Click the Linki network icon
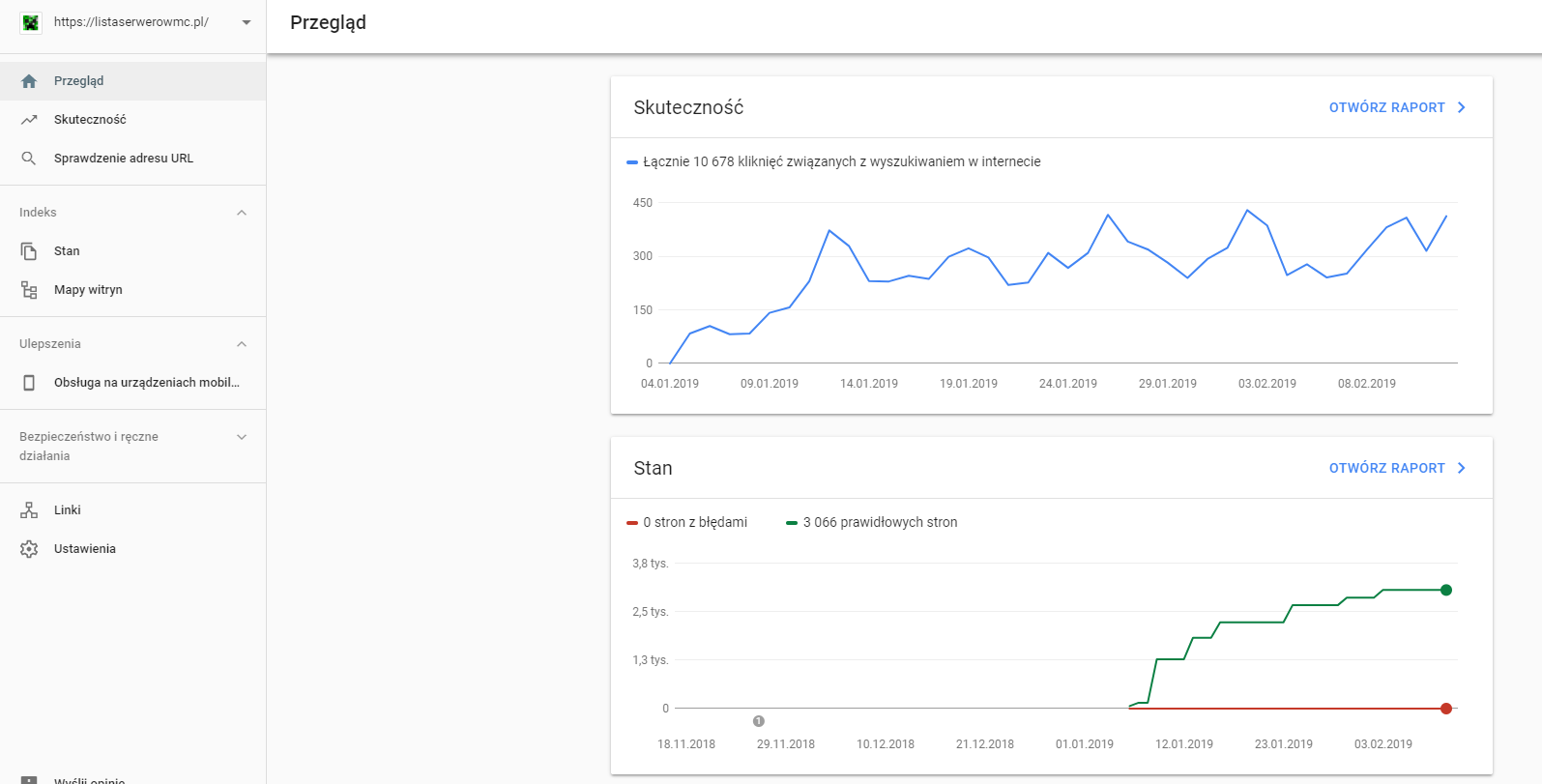Screen dimensions: 1542x784 tap(29, 510)
